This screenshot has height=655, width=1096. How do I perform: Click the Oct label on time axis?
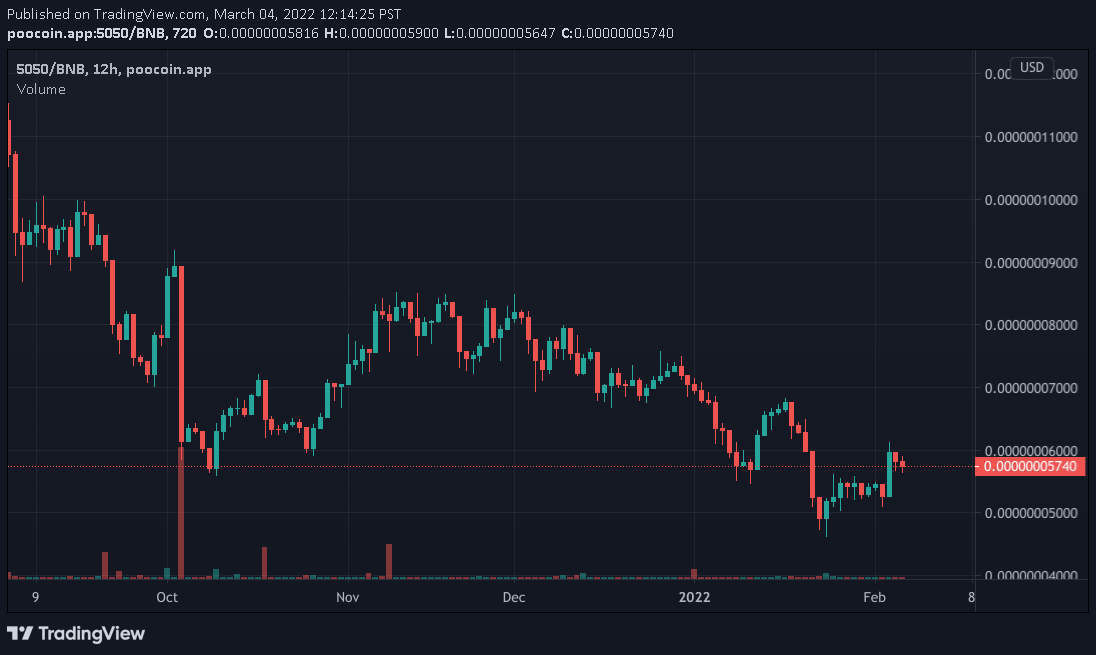coord(167,597)
